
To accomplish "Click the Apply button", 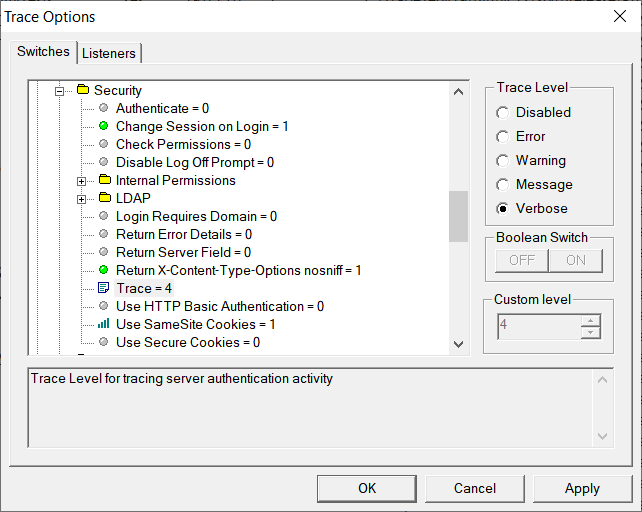I will tap(582, 488).
